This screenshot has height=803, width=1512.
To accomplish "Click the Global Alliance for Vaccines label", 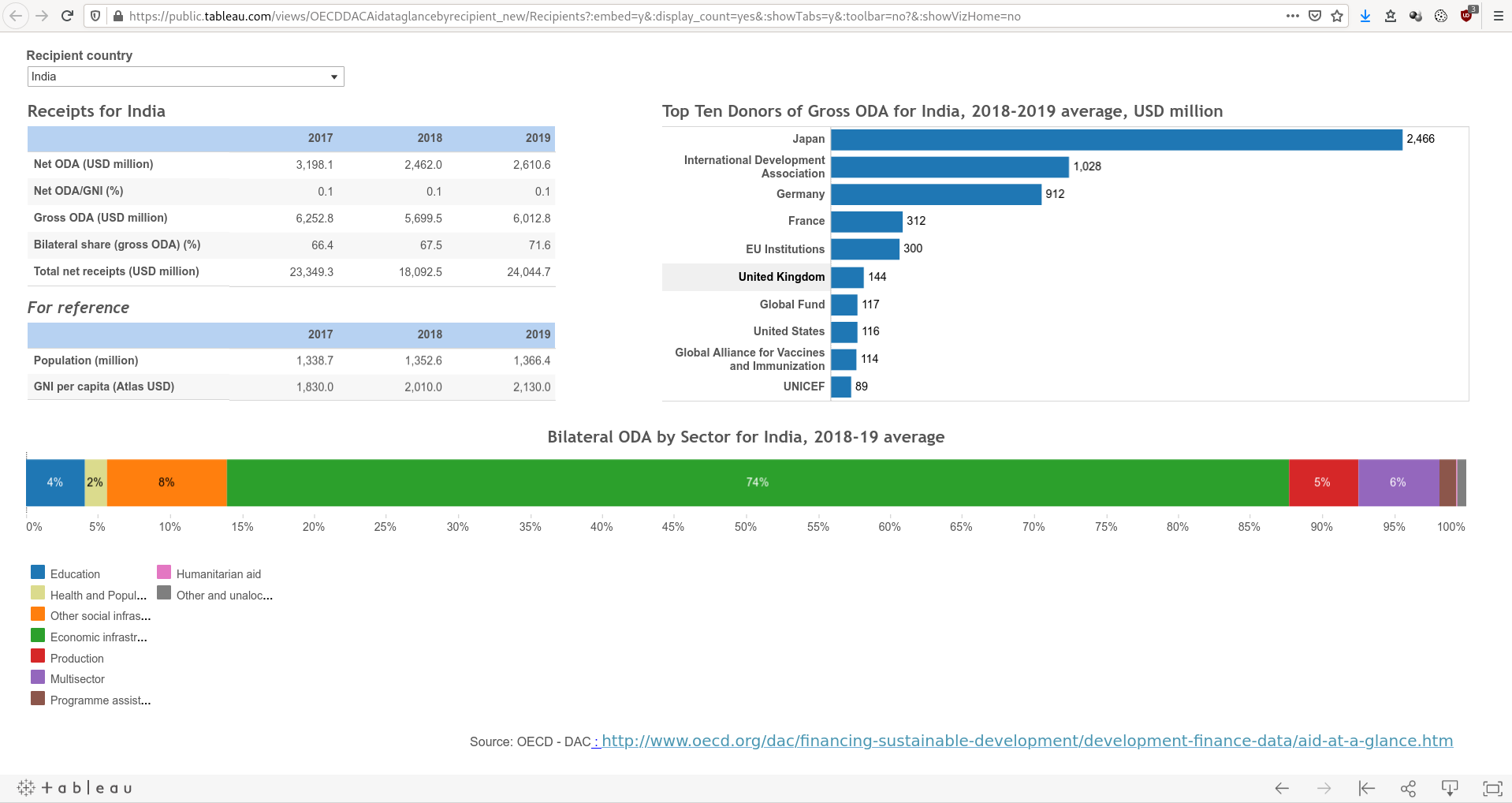I will (x=750, y=359).
